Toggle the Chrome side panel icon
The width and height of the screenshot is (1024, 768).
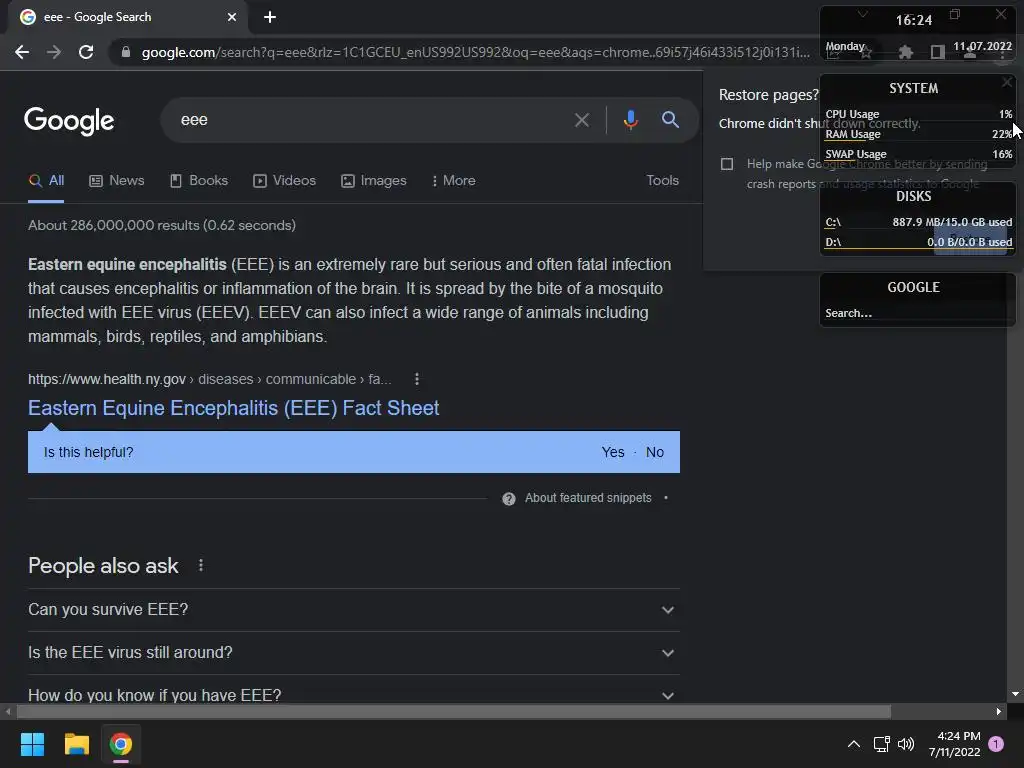tap(937, 52)
